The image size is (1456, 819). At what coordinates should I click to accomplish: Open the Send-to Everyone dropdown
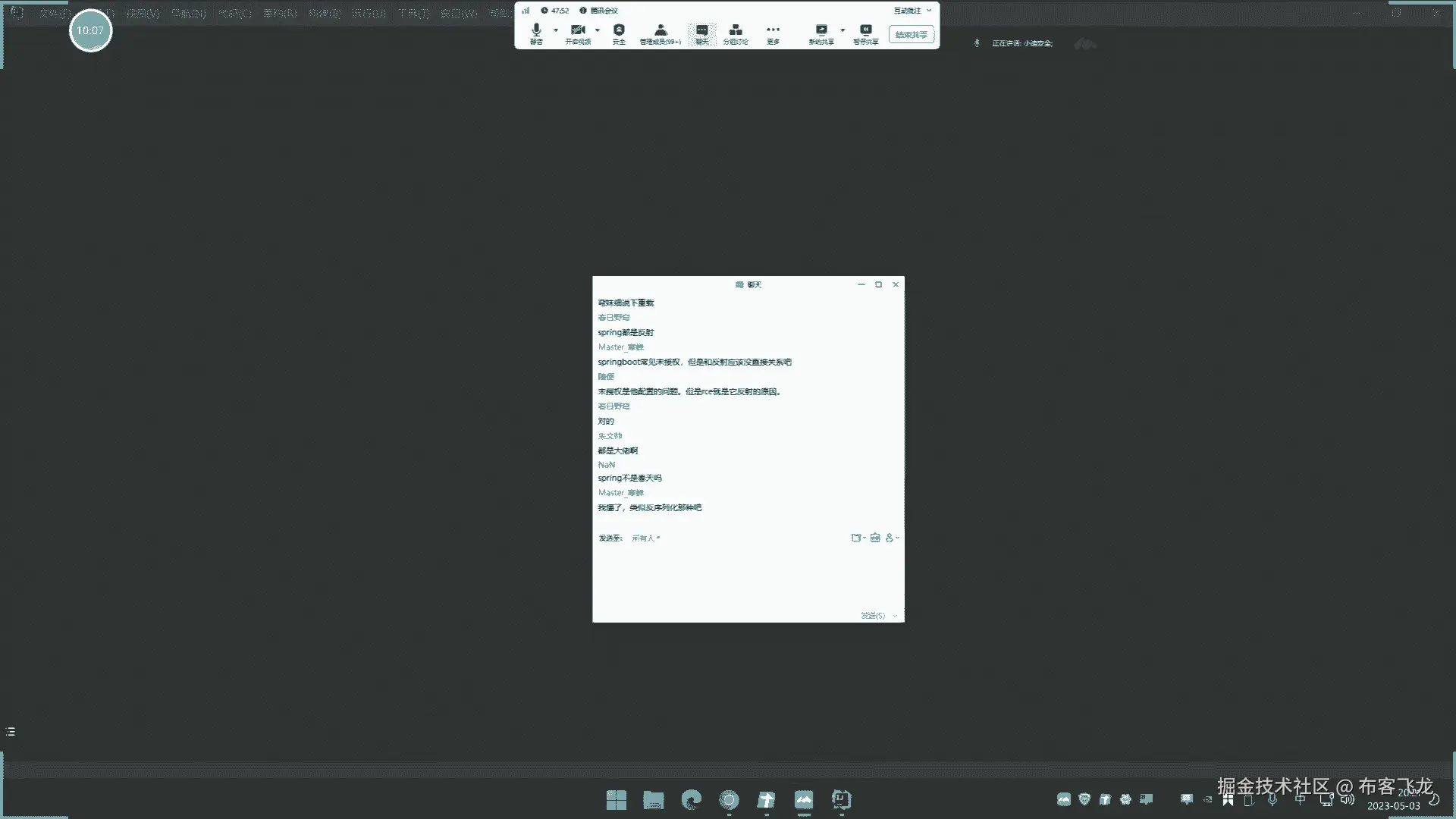(x=646, y=538)
